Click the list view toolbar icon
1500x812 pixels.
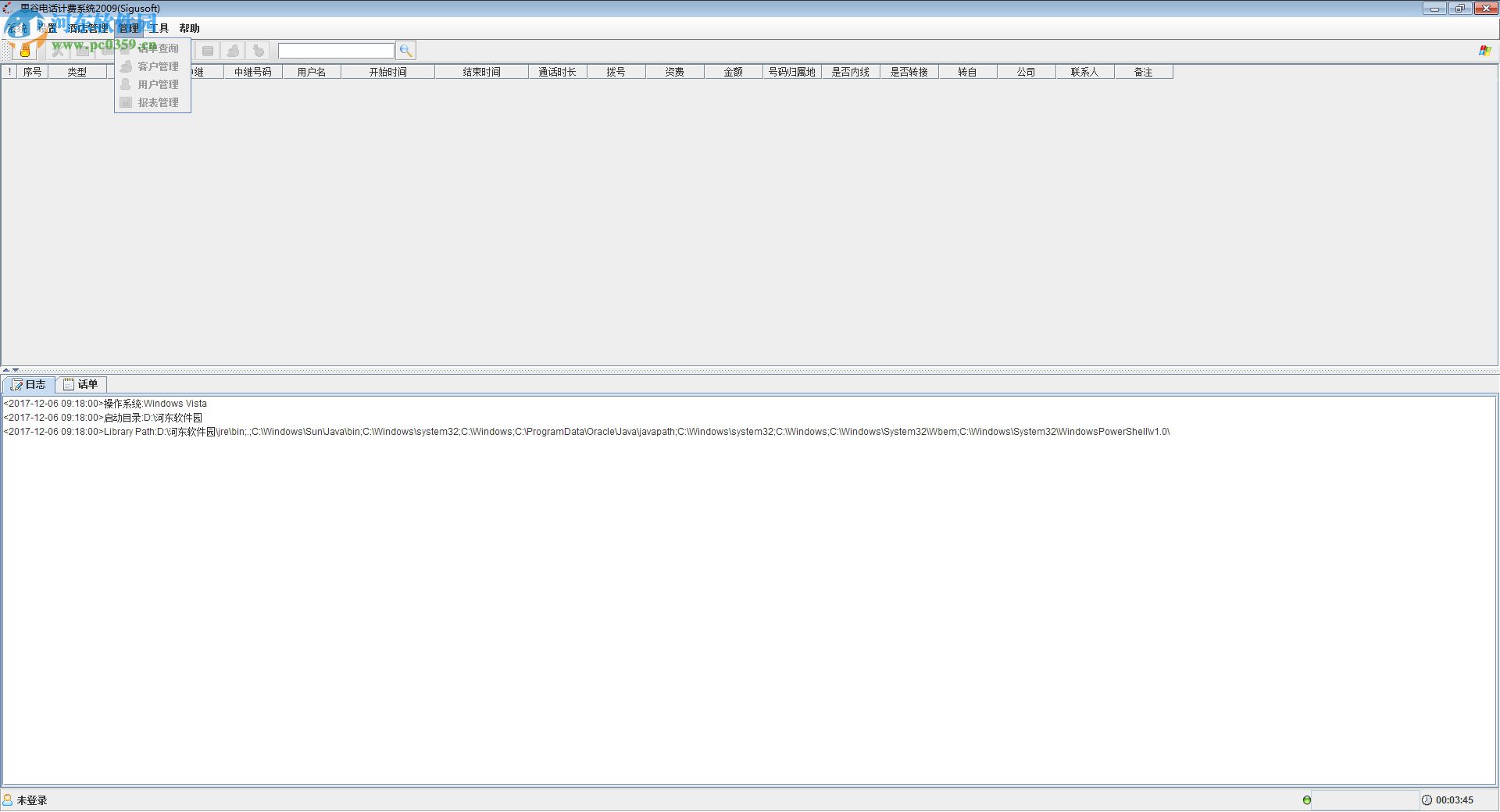[x=208, y=51]
